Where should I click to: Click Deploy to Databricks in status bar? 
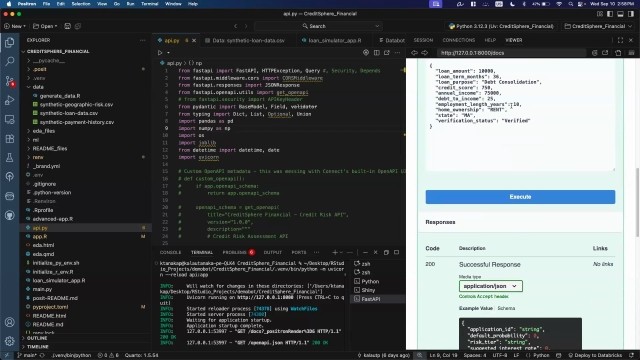[595, 356]
